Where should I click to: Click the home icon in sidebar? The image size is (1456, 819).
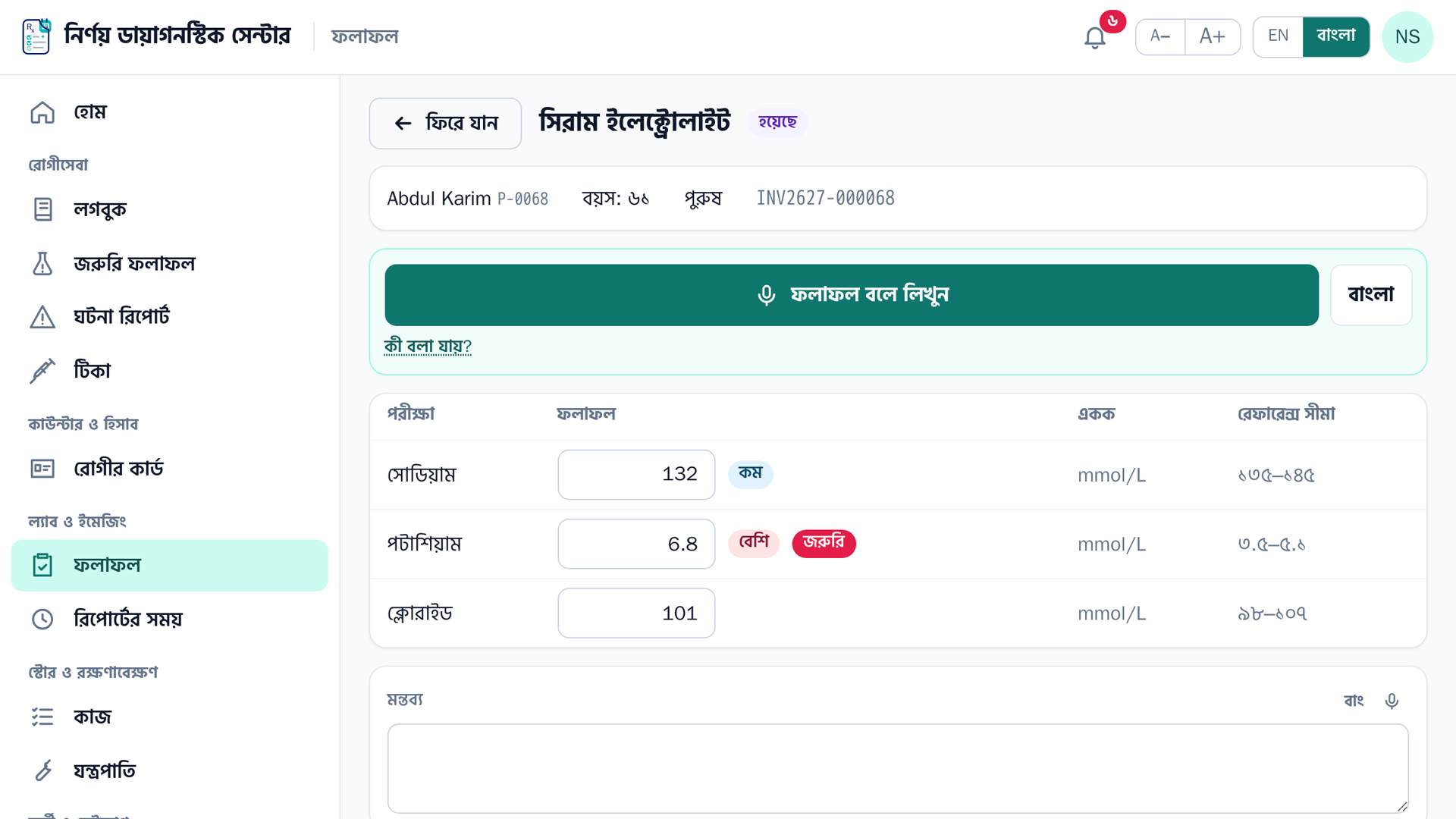click(x=42, y=112)
